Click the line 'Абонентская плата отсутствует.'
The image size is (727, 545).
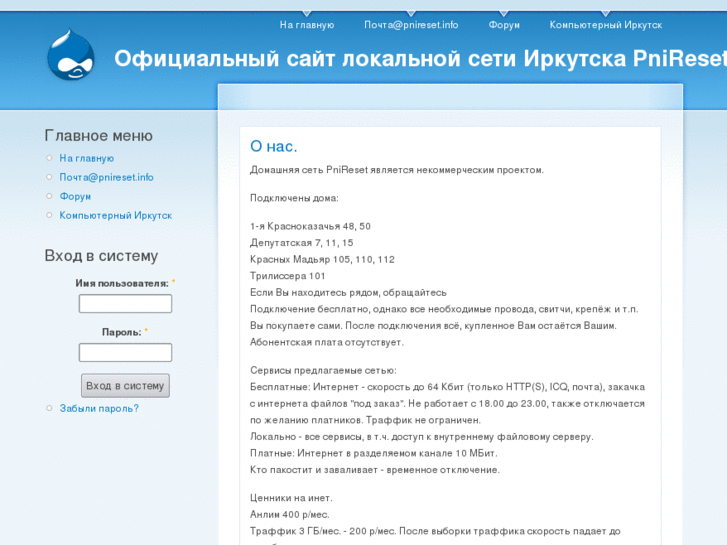[x=326, y=342]
